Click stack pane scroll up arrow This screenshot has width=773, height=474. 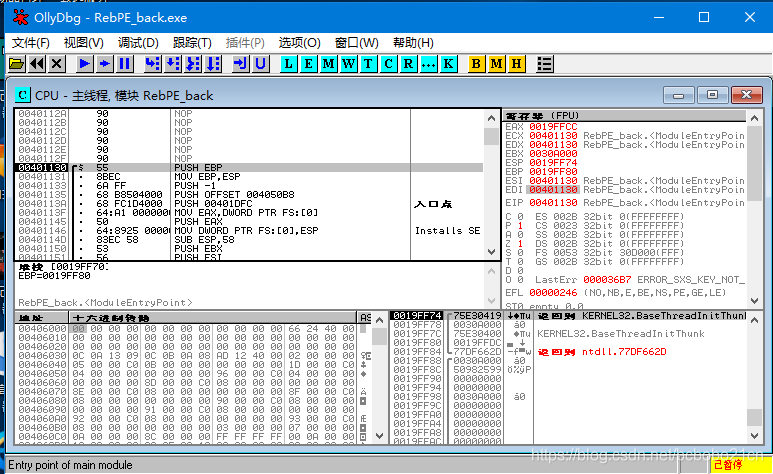click(x=754, y=320)
